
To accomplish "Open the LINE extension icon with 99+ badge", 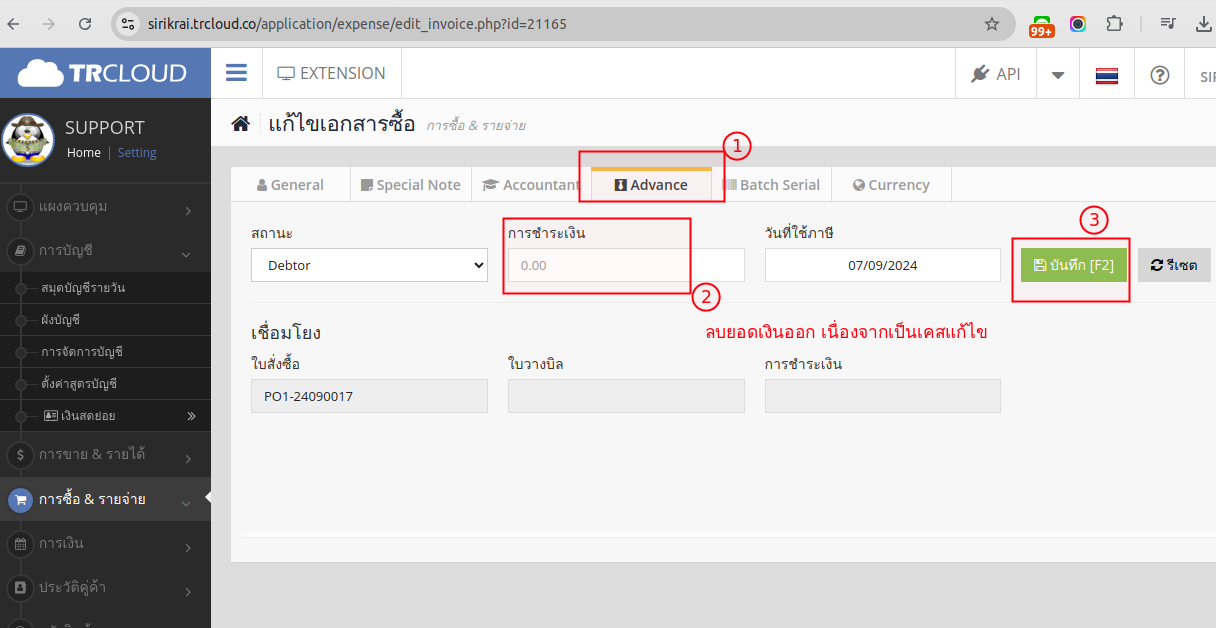I will point(1042,26).
